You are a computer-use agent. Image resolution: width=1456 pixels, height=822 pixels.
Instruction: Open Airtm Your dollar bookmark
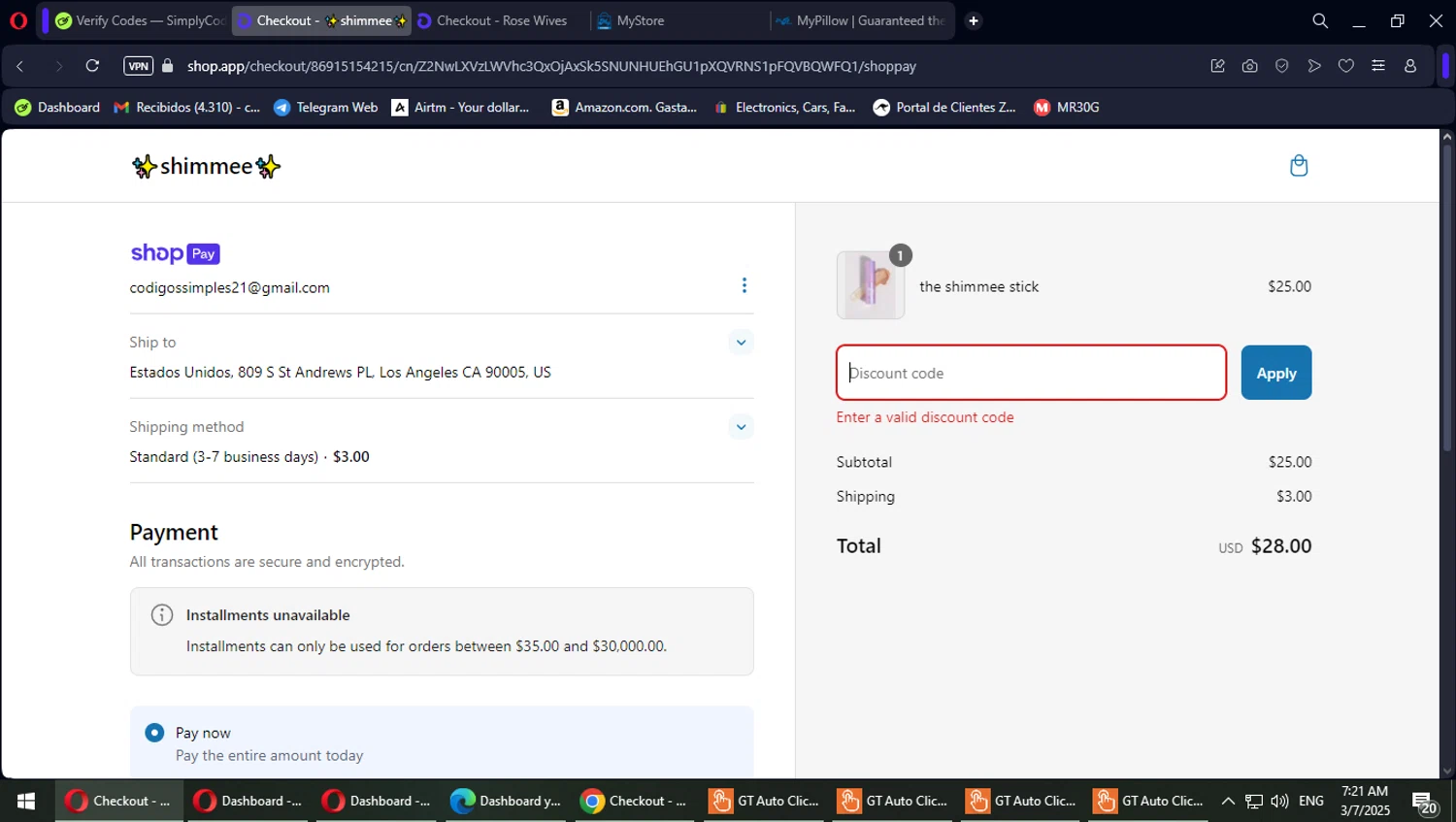[x=461, y=108]
